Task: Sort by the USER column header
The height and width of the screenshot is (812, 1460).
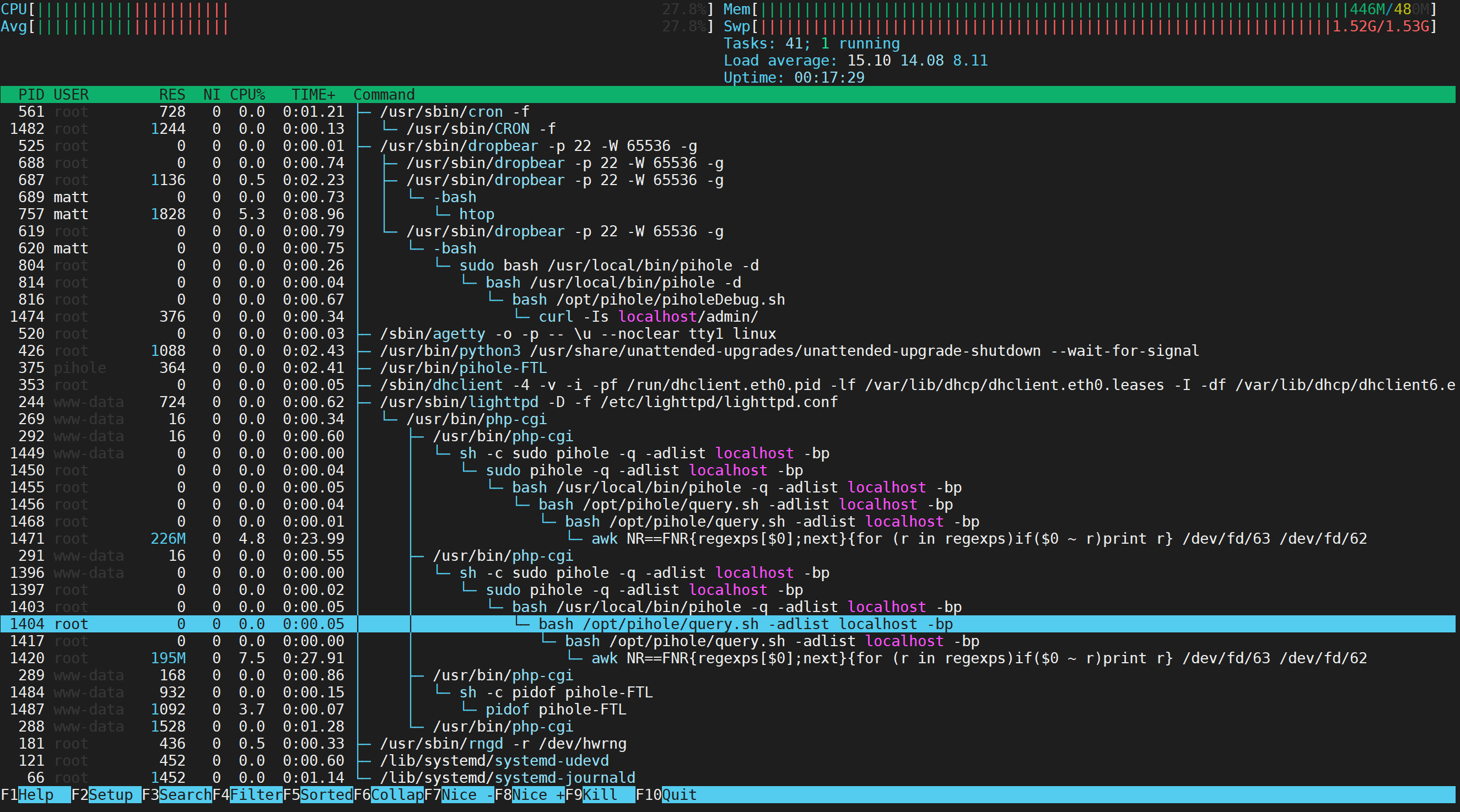Action: pyautogui.click(x=71, y=95)
